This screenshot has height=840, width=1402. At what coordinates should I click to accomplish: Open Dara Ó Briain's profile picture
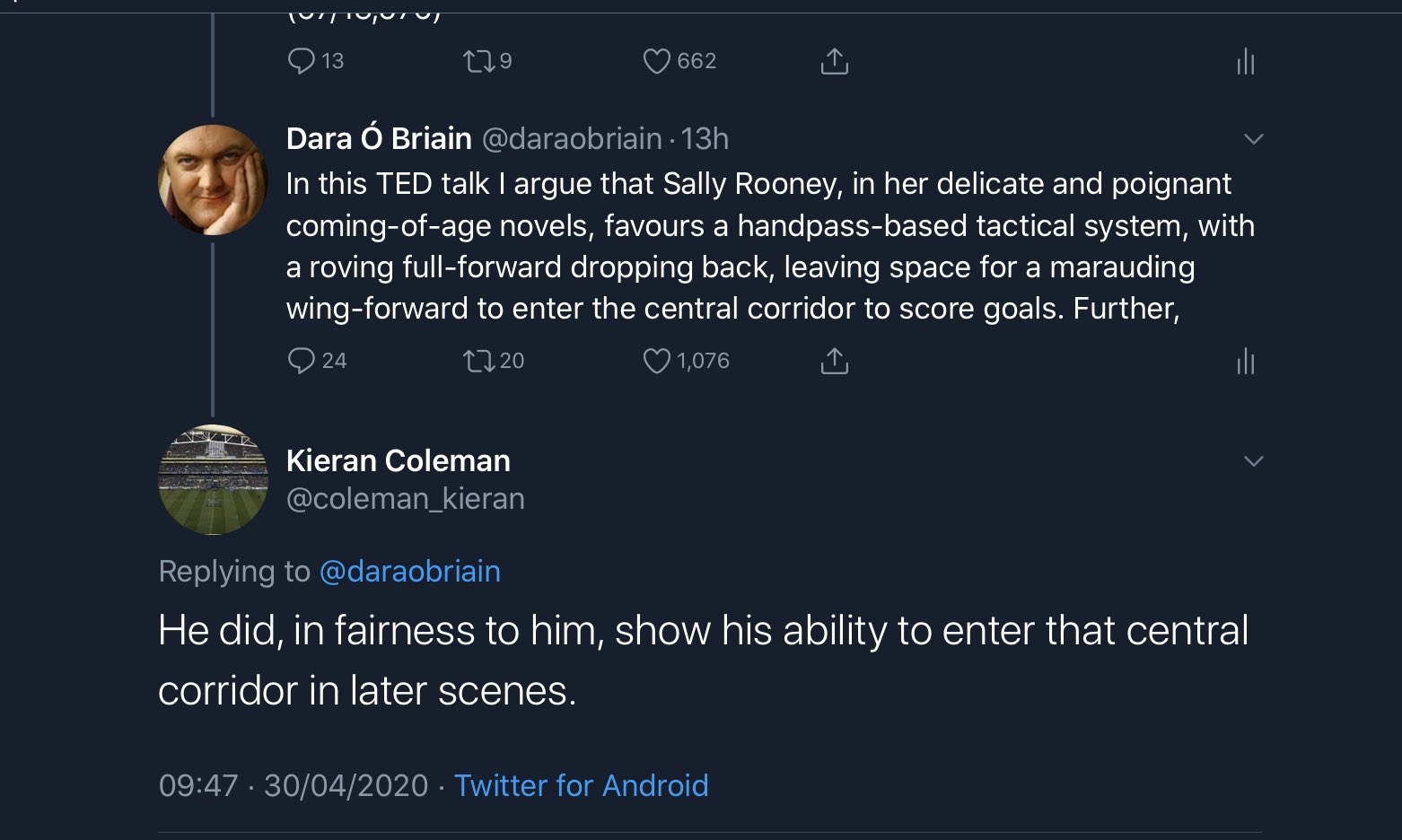click(213, 179)
